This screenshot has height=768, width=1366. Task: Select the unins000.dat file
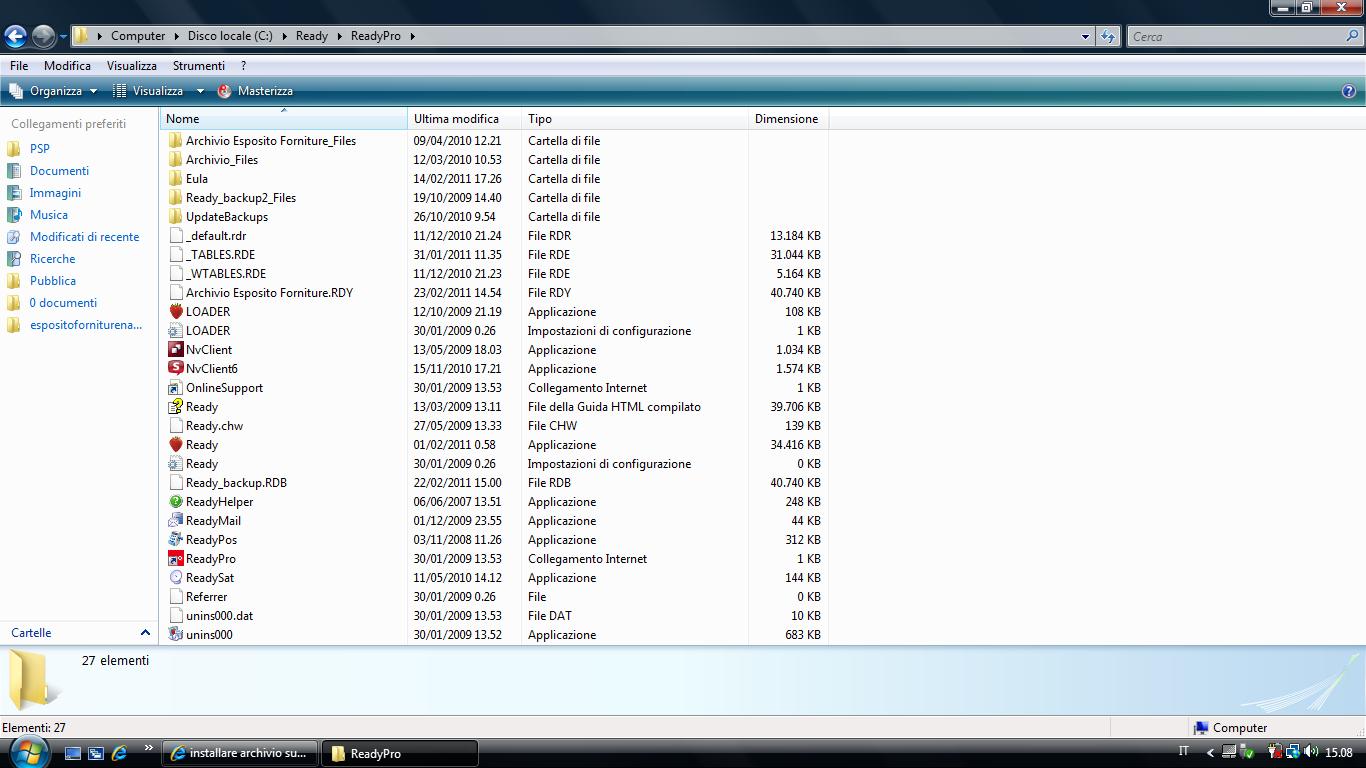[219, 616]
